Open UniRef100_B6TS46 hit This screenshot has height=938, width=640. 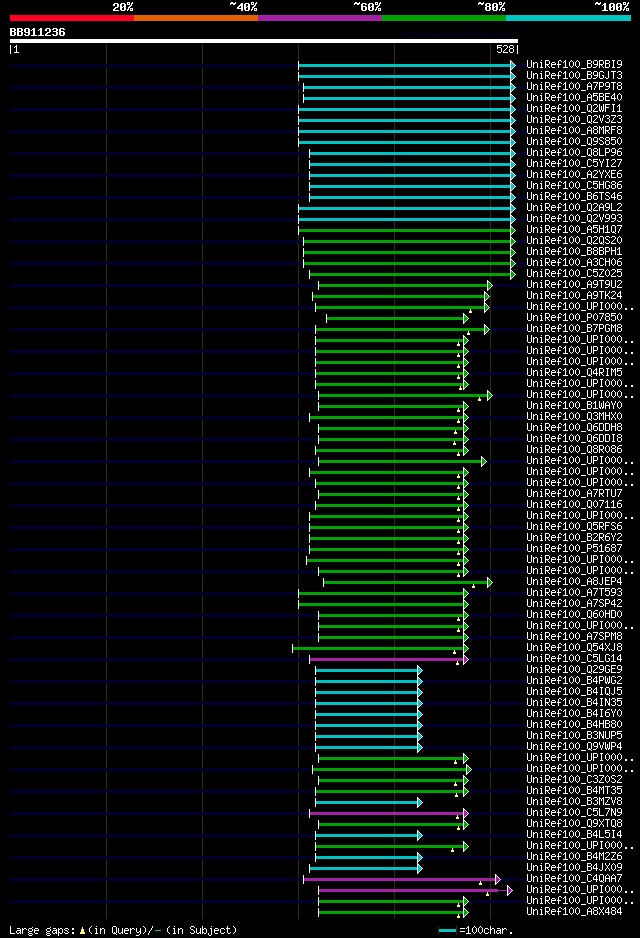tap(574, 196)
